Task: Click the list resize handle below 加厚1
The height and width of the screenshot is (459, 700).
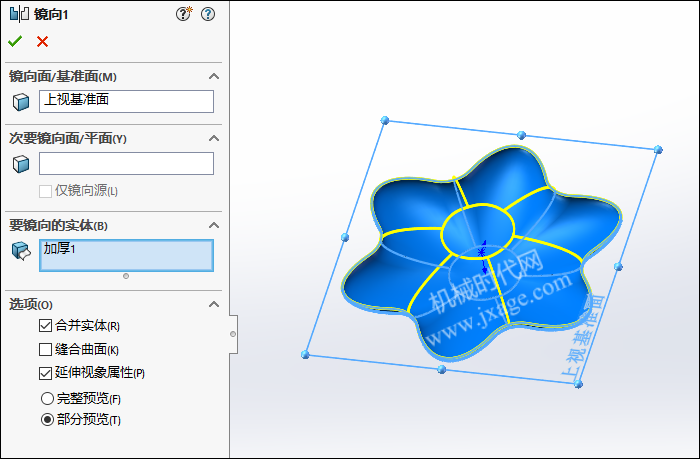Action: tap(126, 276)
